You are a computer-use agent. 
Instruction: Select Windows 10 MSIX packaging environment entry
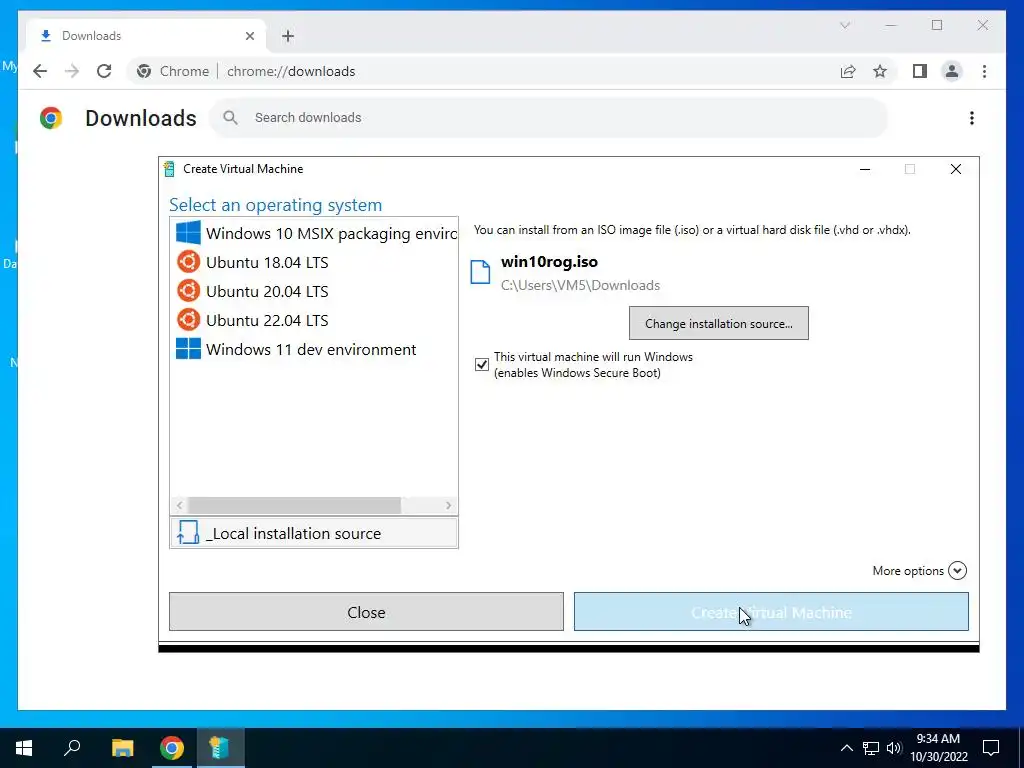pos(314,233)
